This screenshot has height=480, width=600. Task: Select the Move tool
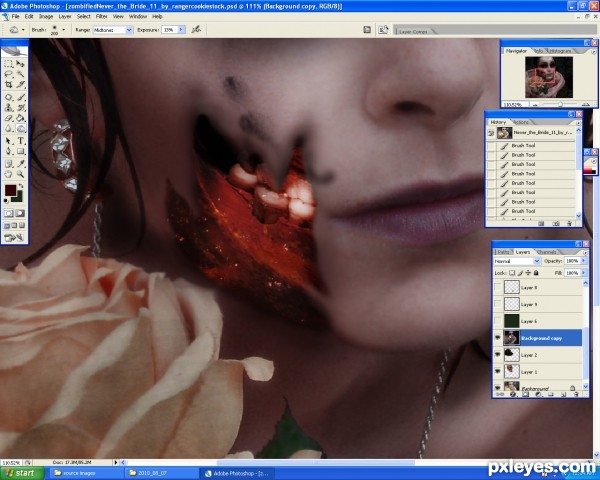(20, 64)
